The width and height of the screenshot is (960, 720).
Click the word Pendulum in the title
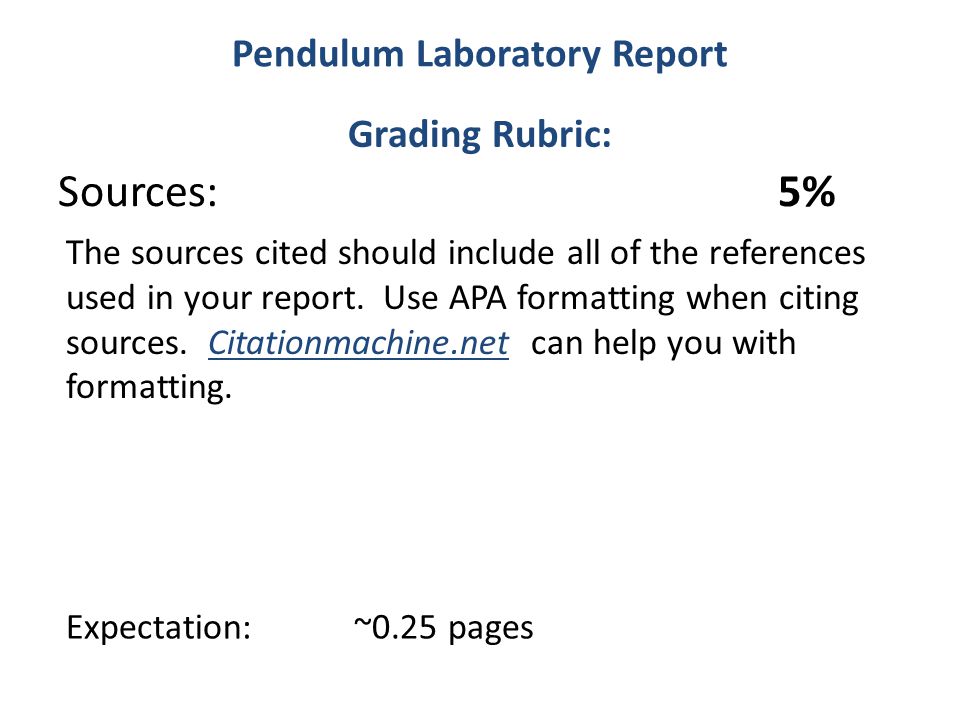coord(318,54)
